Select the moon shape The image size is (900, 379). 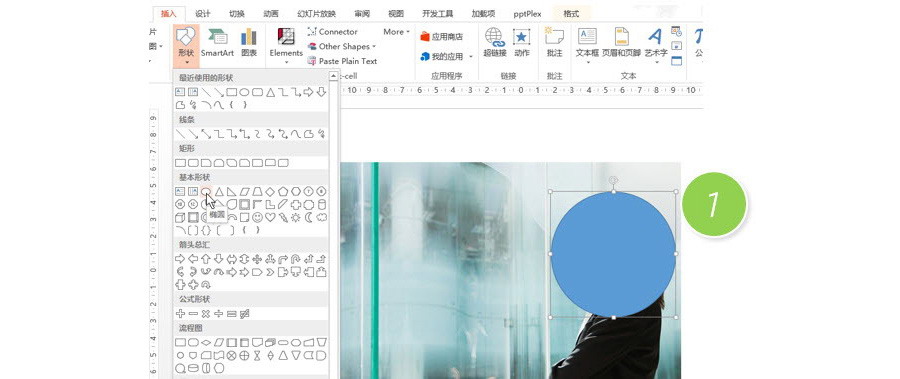(308, 217)
